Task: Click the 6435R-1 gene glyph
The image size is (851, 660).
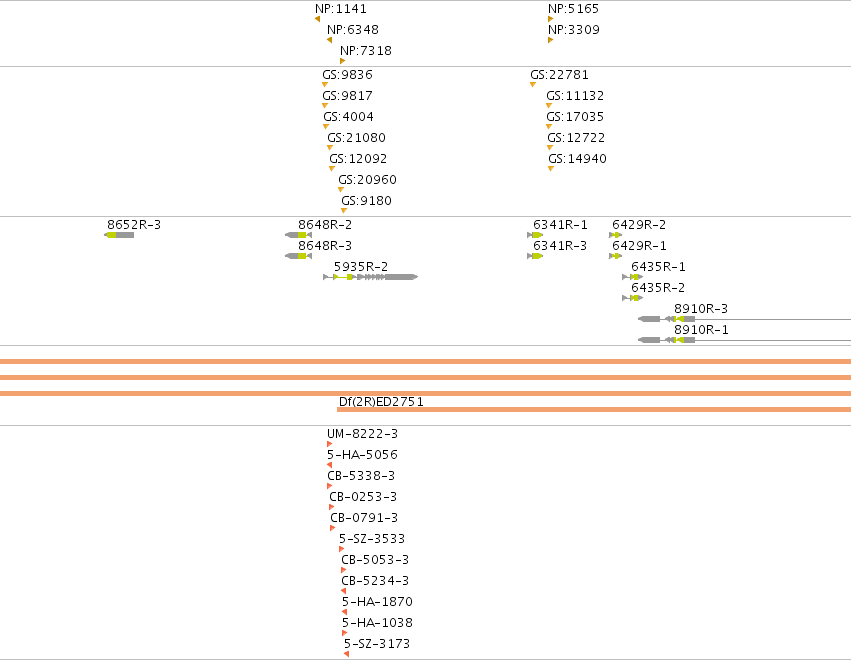Action: pos(633,277)
